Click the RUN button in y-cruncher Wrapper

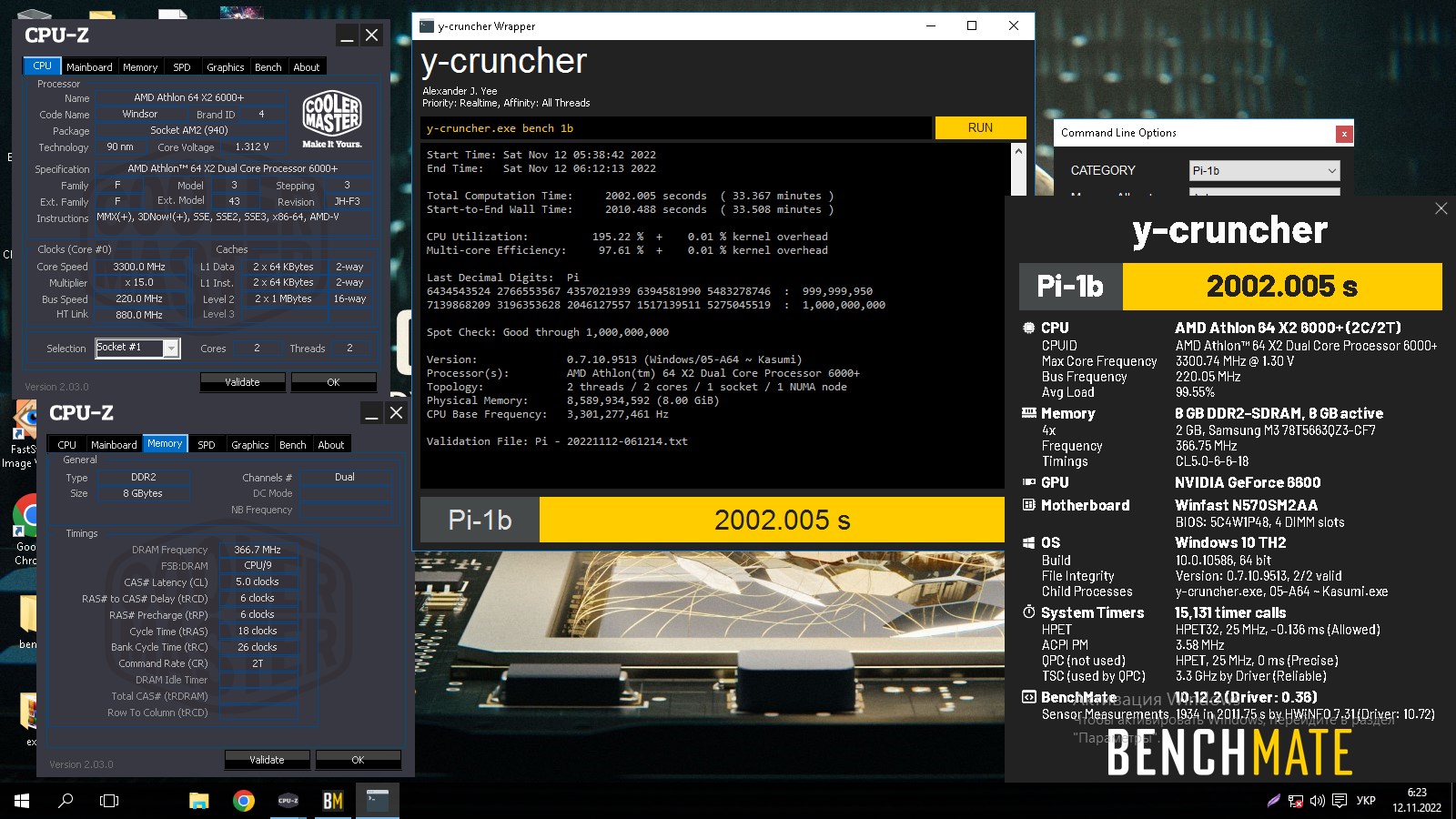pyautogui.click(x=980, y=127)
